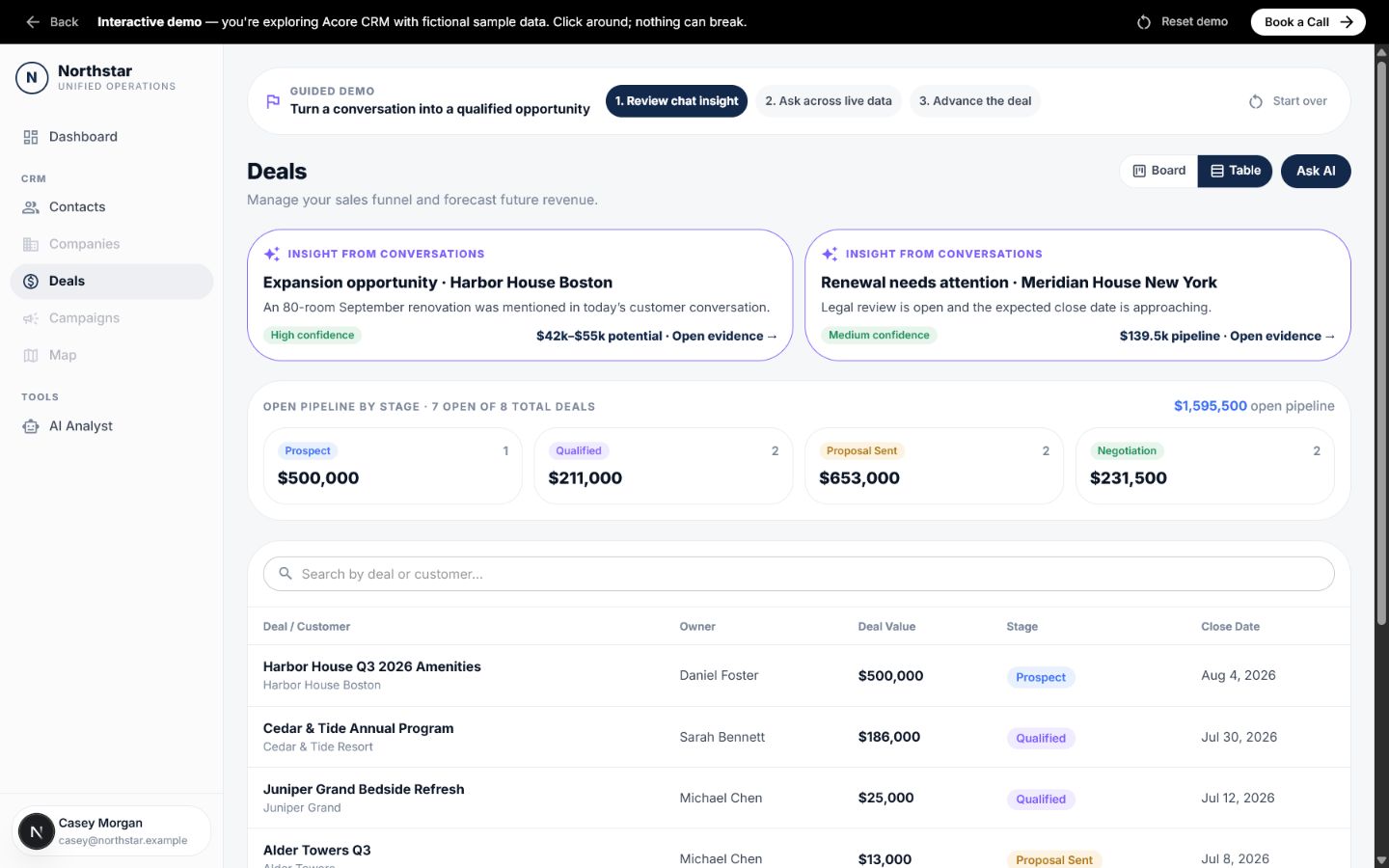Open Cedar & Tide Annual Program deal
Viewport: 1389px width, 868px height.
pos(358,728)
